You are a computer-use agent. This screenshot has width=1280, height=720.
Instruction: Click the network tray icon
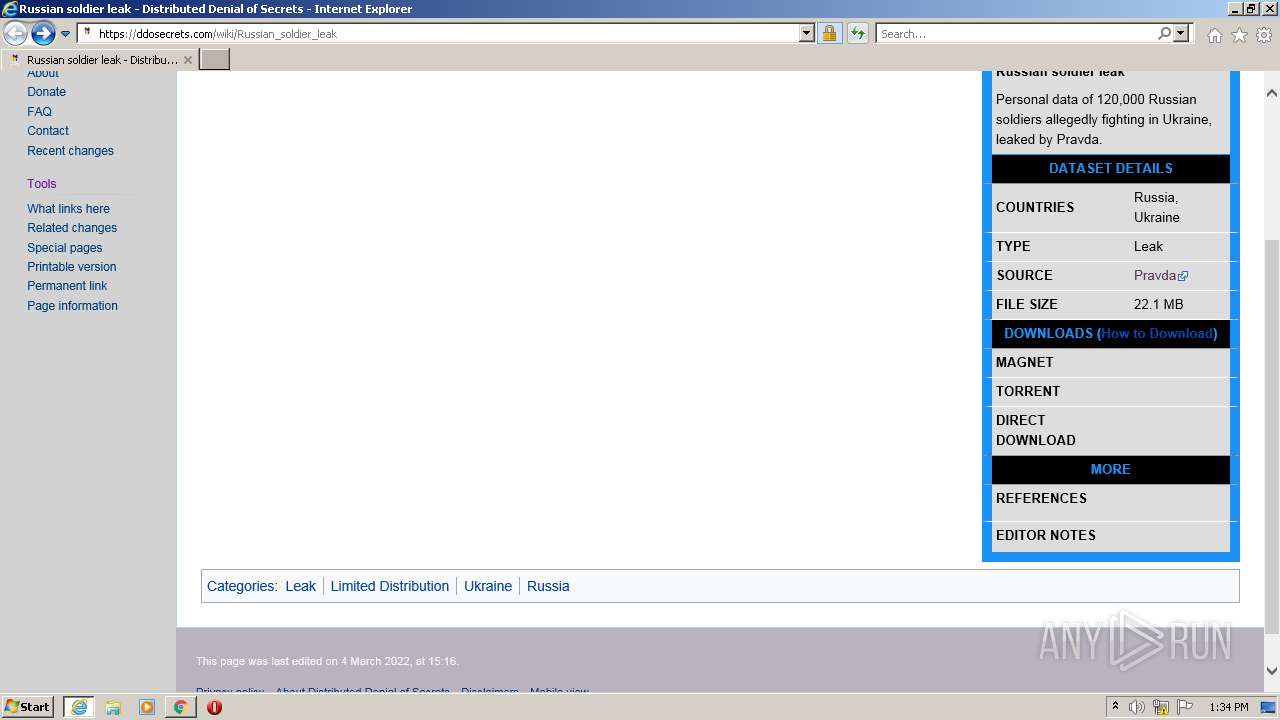(1161, 707)
